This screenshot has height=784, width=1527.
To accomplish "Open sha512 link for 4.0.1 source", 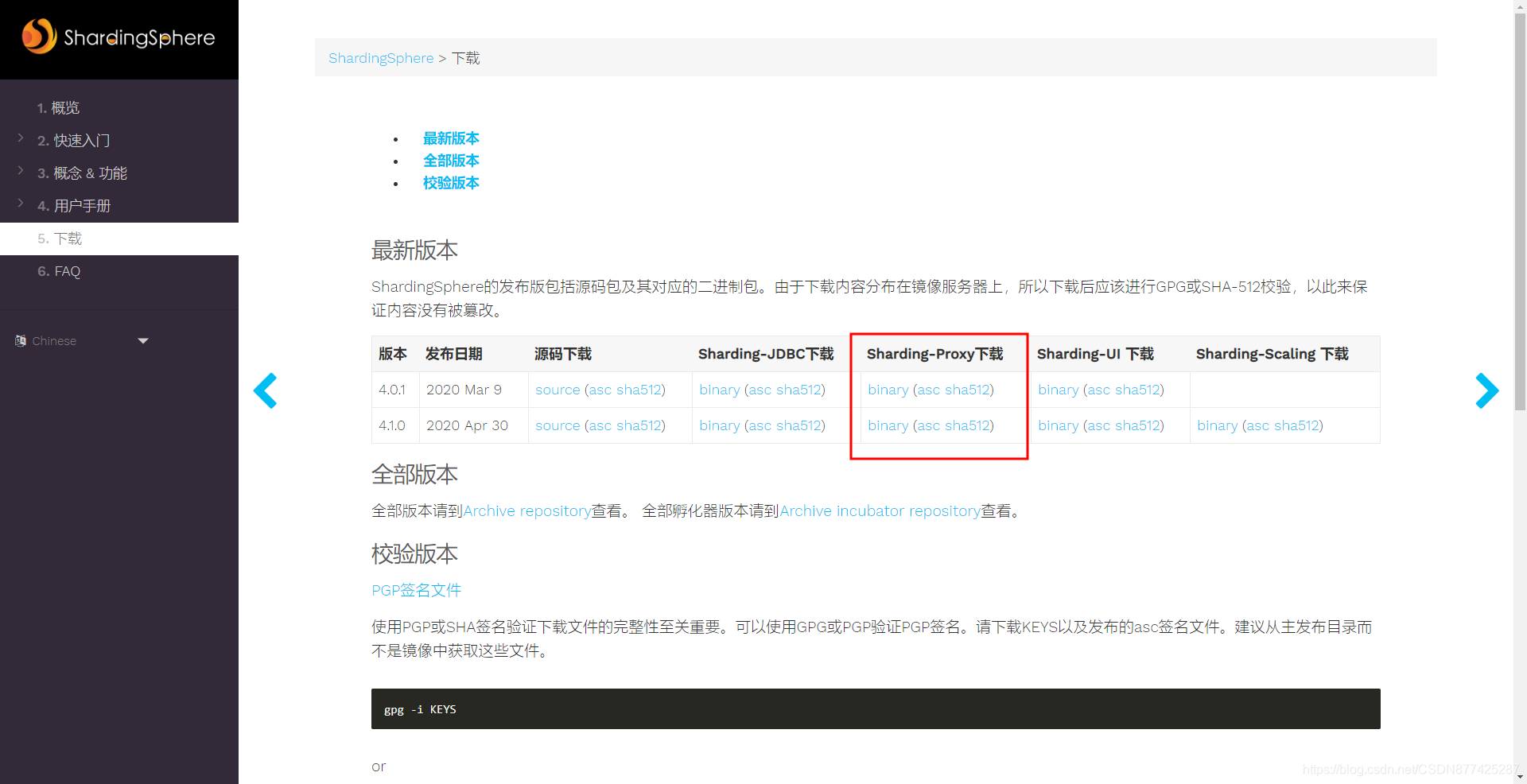I will click(639, 390).
